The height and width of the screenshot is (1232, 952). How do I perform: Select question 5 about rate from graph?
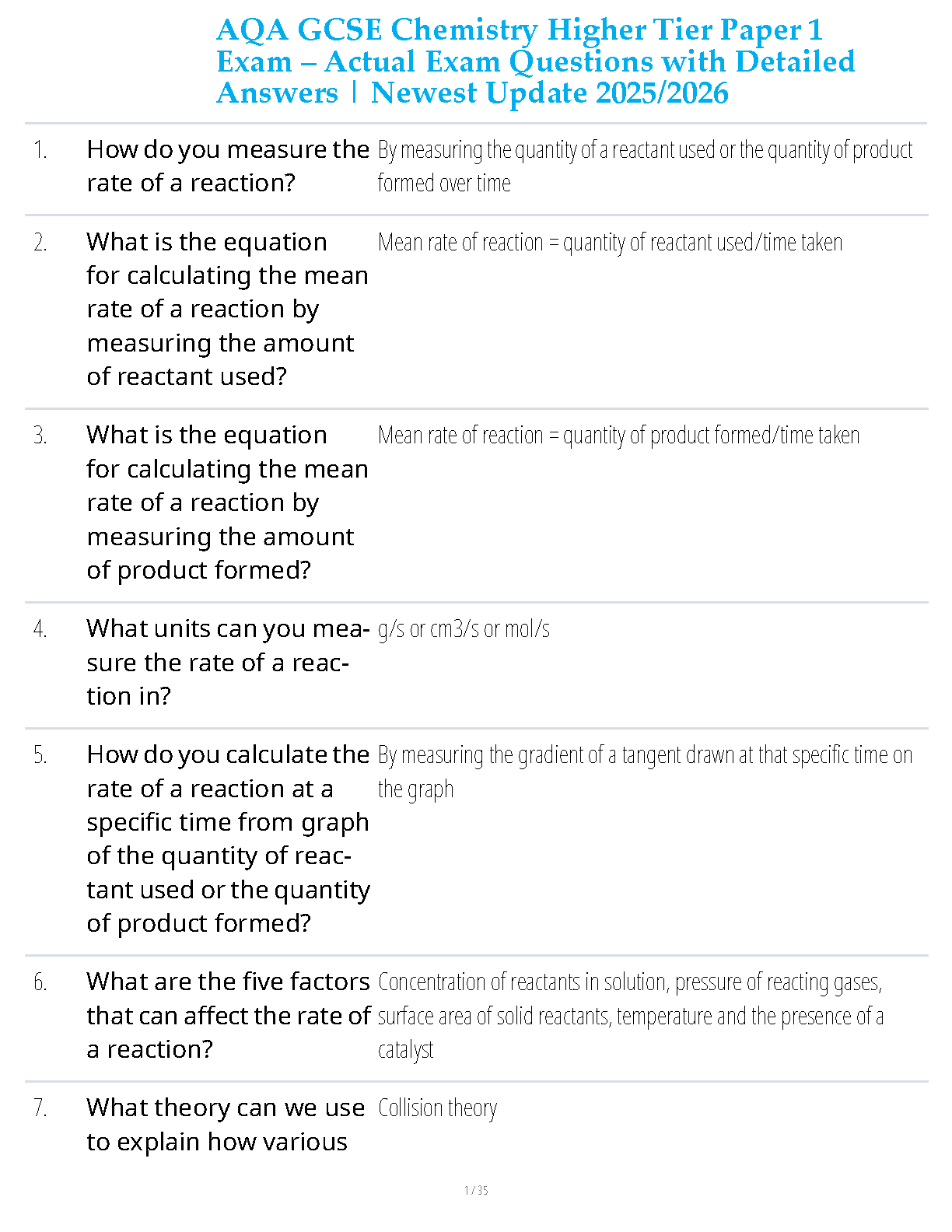[x=228, y=838]
